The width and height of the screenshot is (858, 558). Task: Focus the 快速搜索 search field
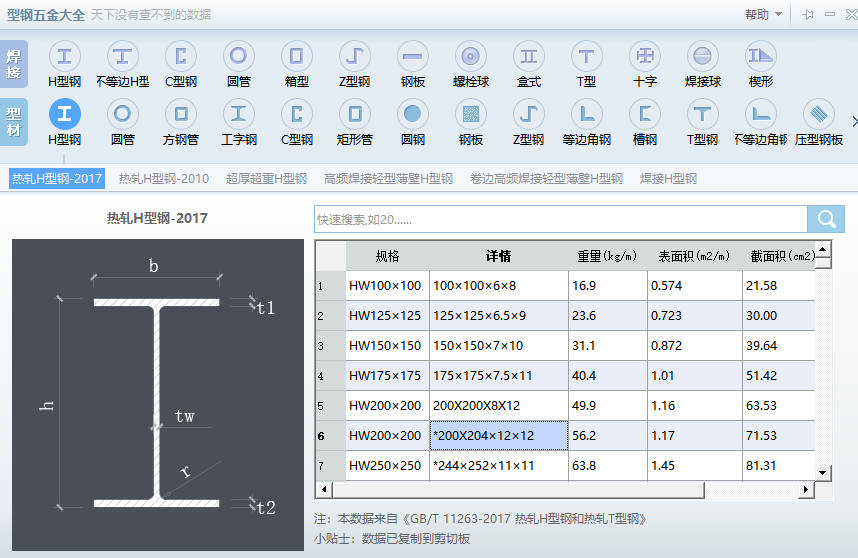(x=561, y=219)
